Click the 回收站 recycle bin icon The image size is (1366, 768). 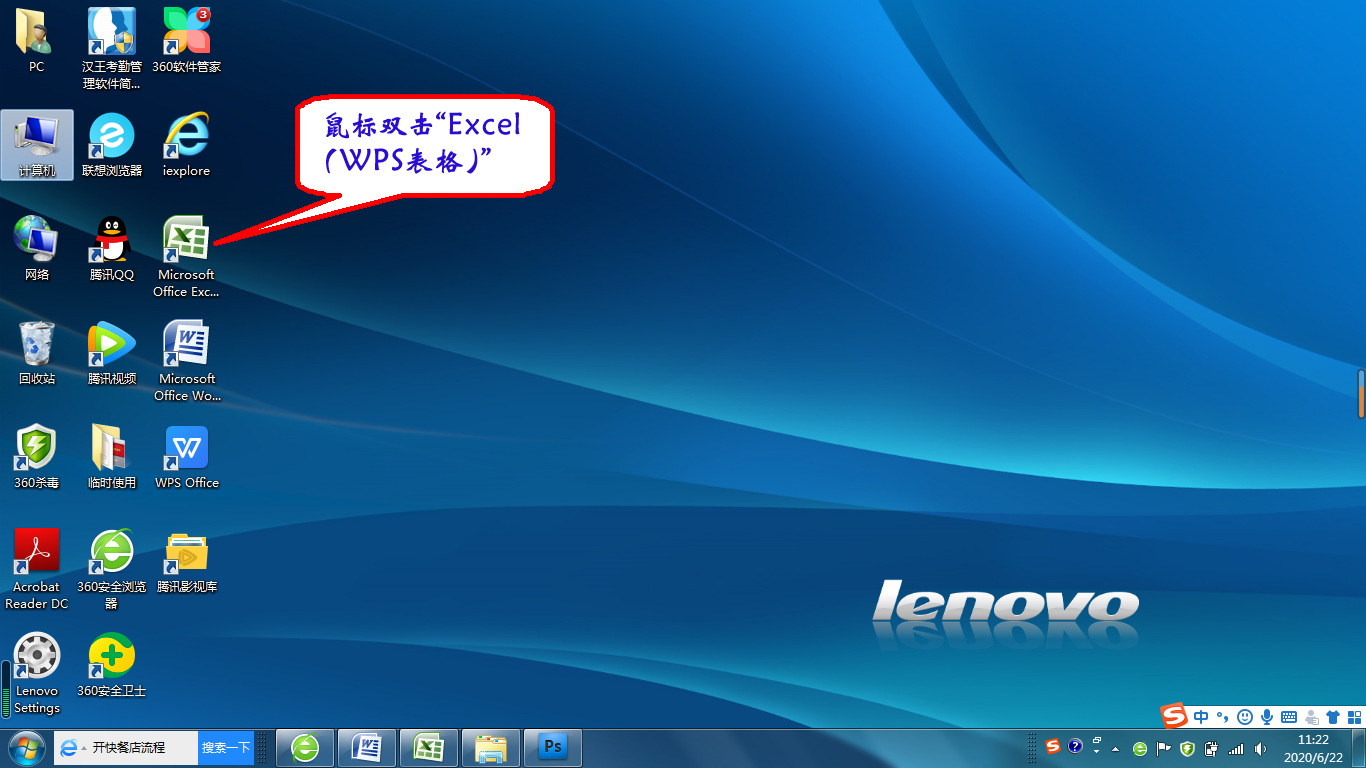(x=37, y=344)
